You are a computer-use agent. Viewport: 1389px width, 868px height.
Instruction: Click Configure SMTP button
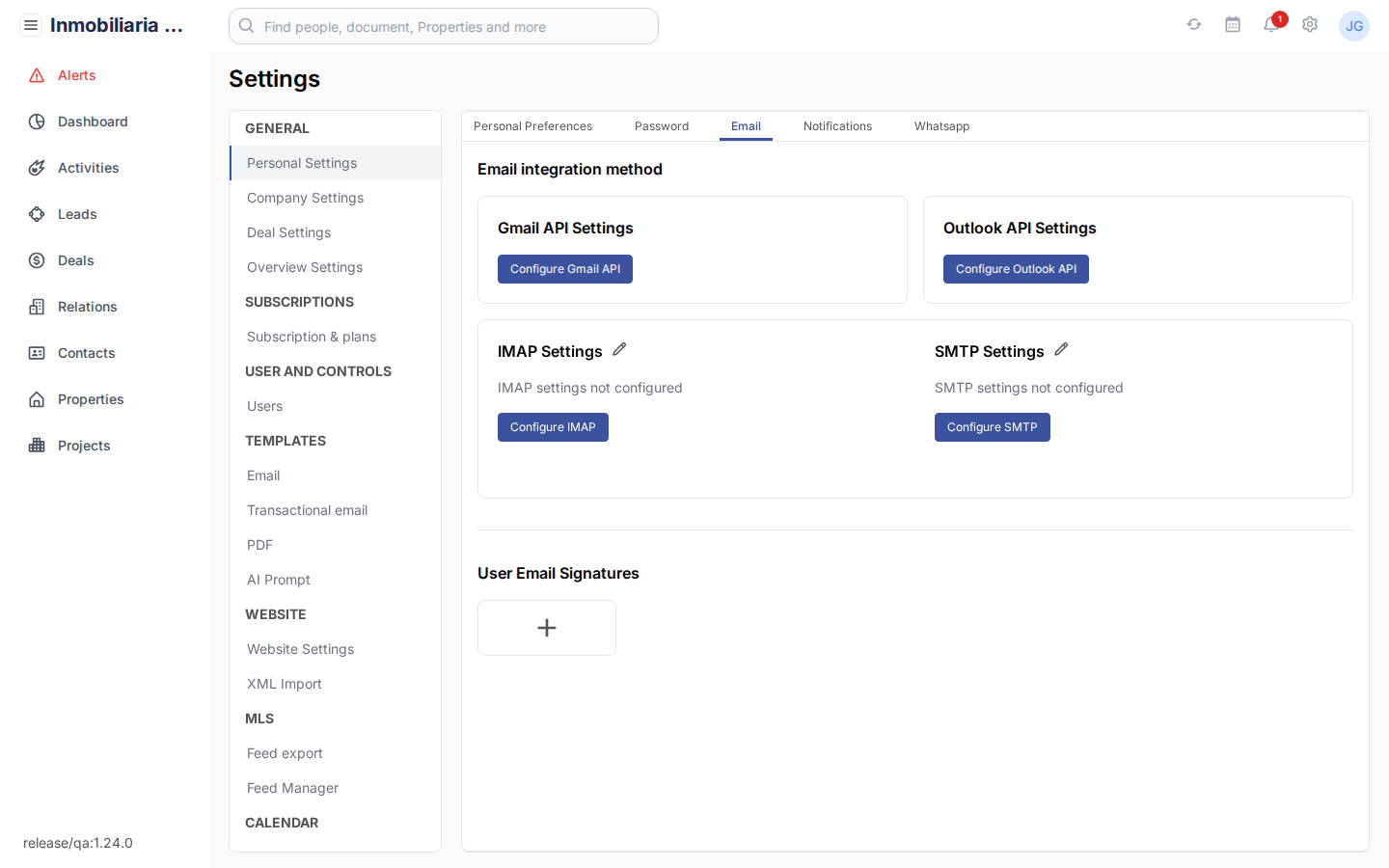pos(992,427)
